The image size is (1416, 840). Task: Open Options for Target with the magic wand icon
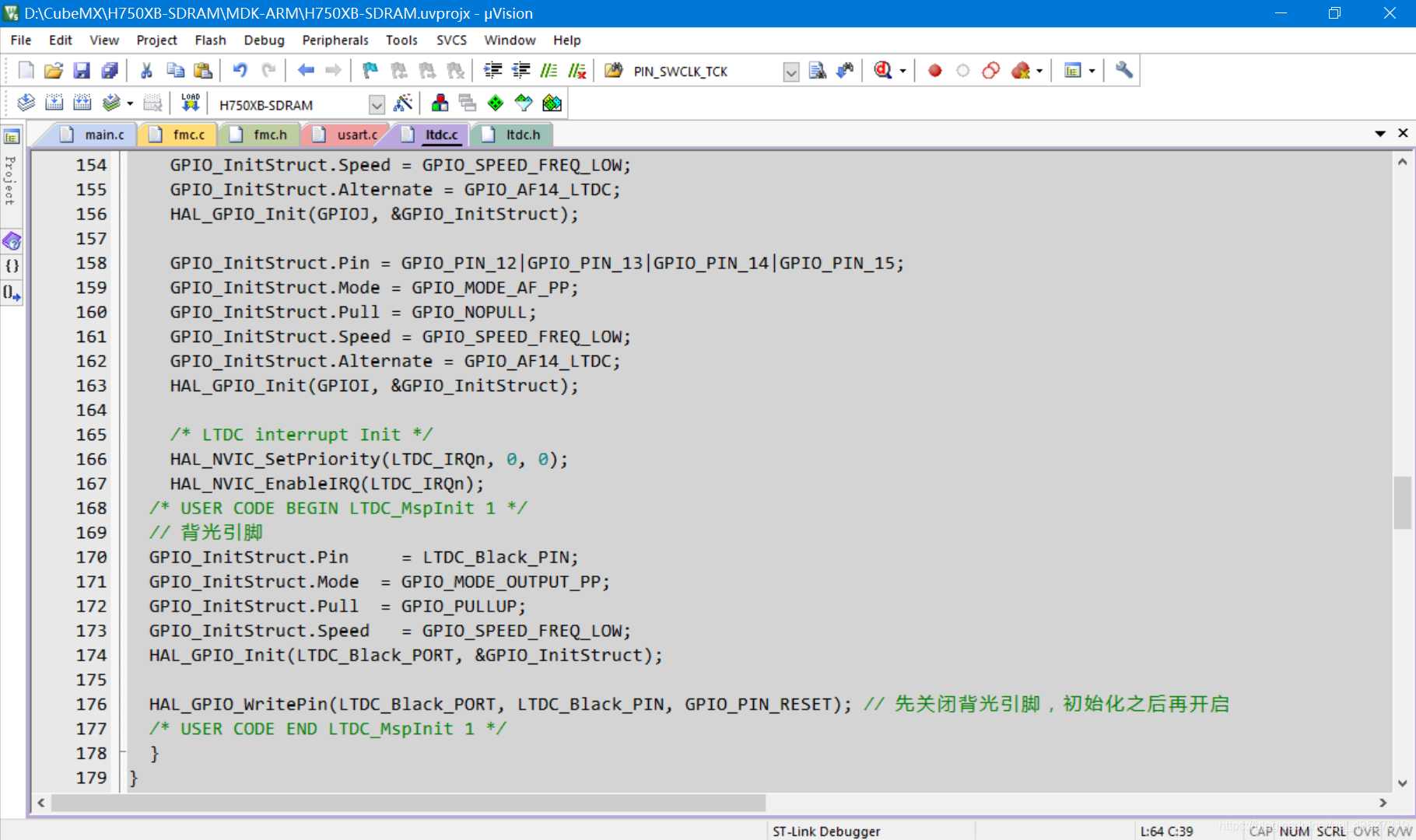click(403, 103)
